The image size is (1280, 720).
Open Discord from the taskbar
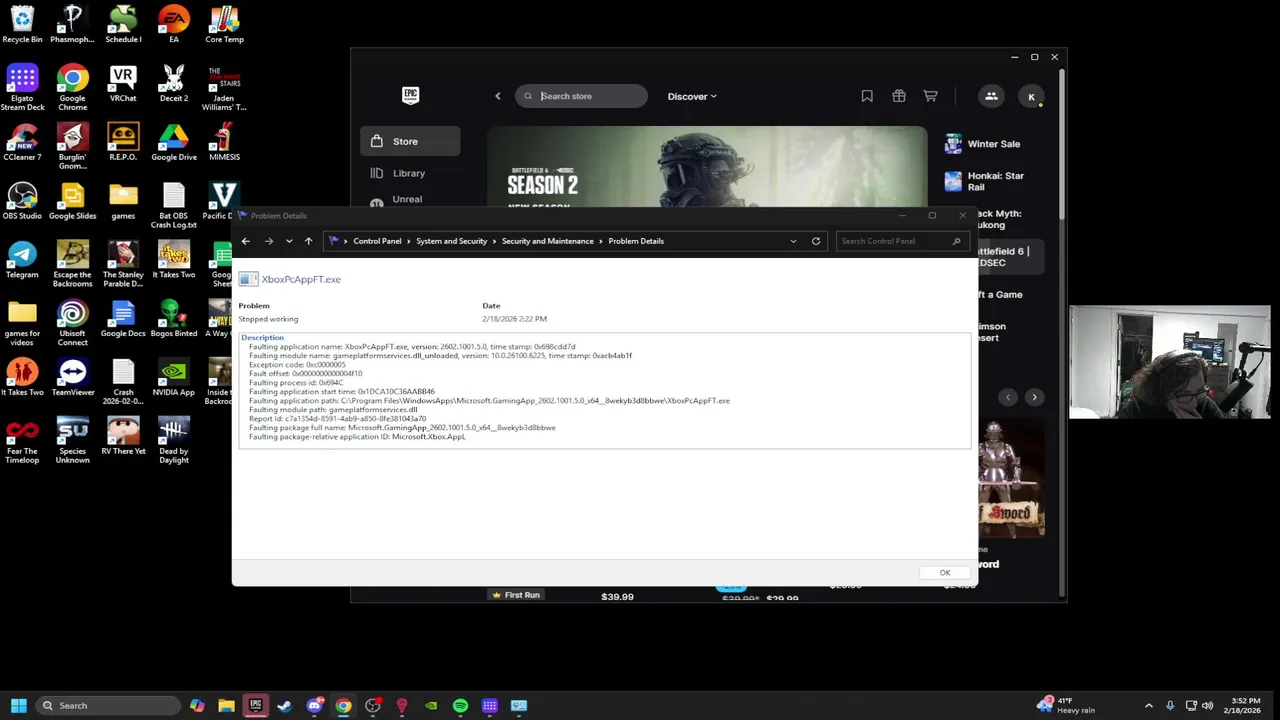pos(315,705)
